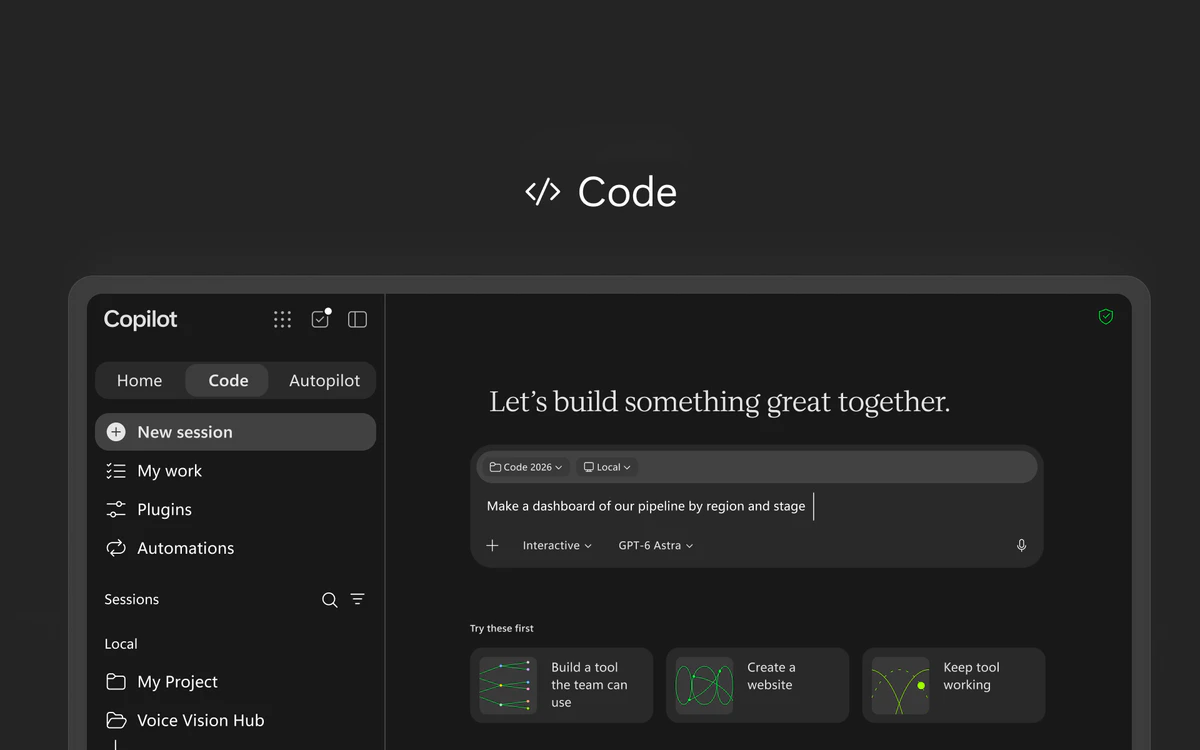This screenshot has height=750, width=1200.
Task: Search sessions with the magnifier icon
Action: (x=329, y=600)
